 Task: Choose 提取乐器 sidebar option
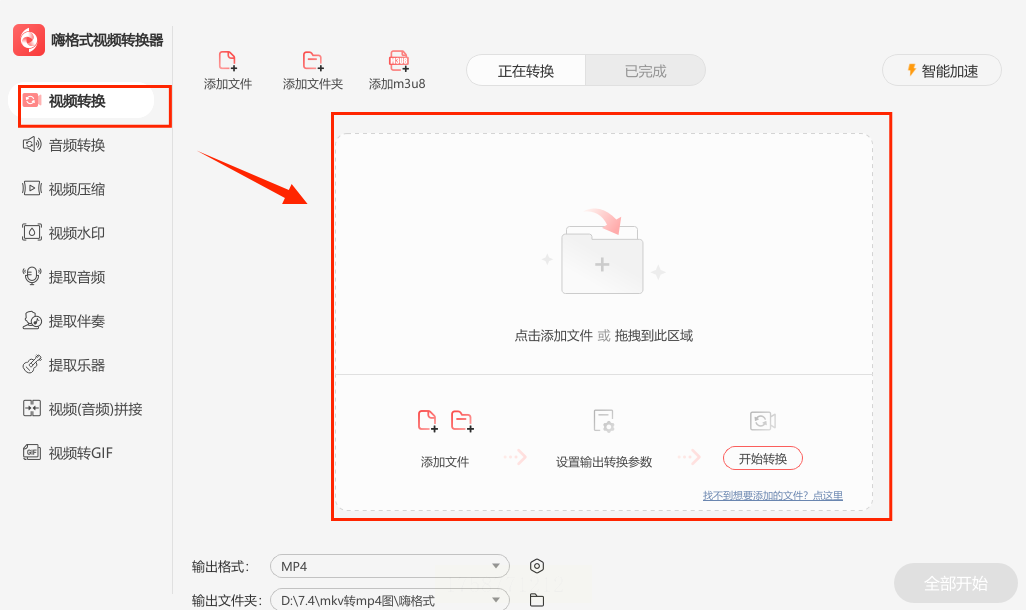coord(64,365)
